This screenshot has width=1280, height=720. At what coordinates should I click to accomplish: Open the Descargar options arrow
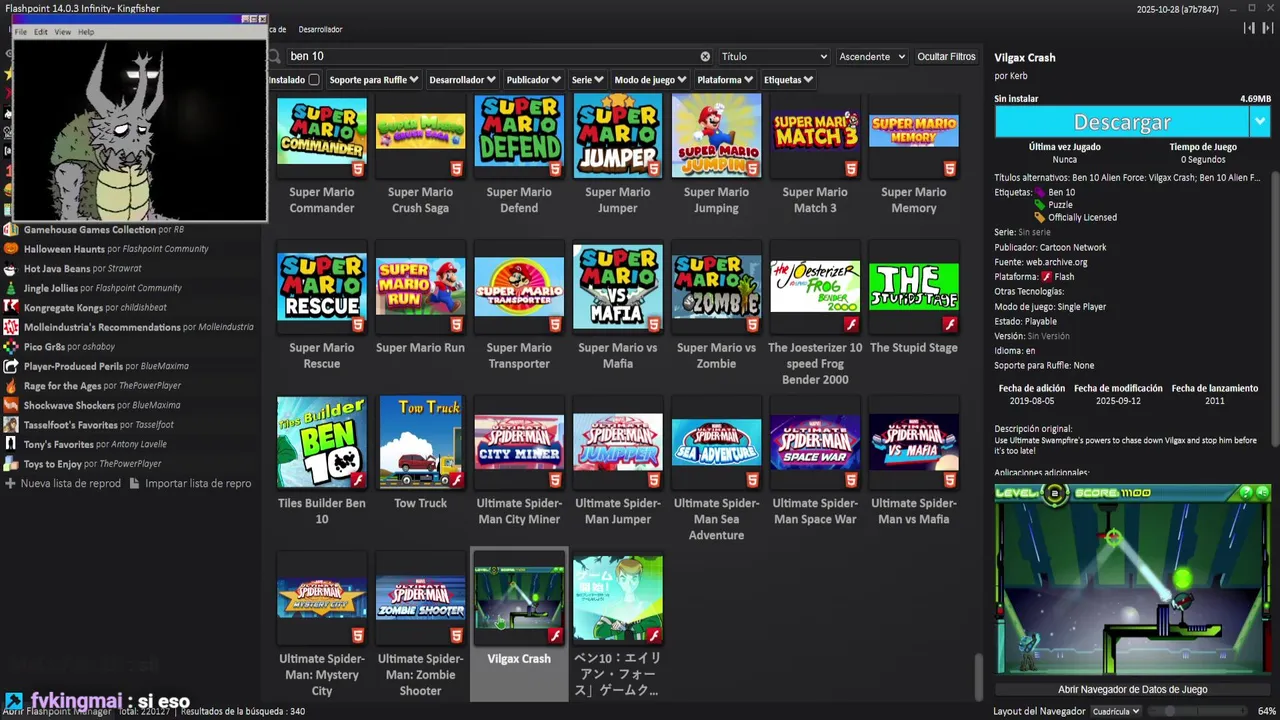click(1260, 122)
